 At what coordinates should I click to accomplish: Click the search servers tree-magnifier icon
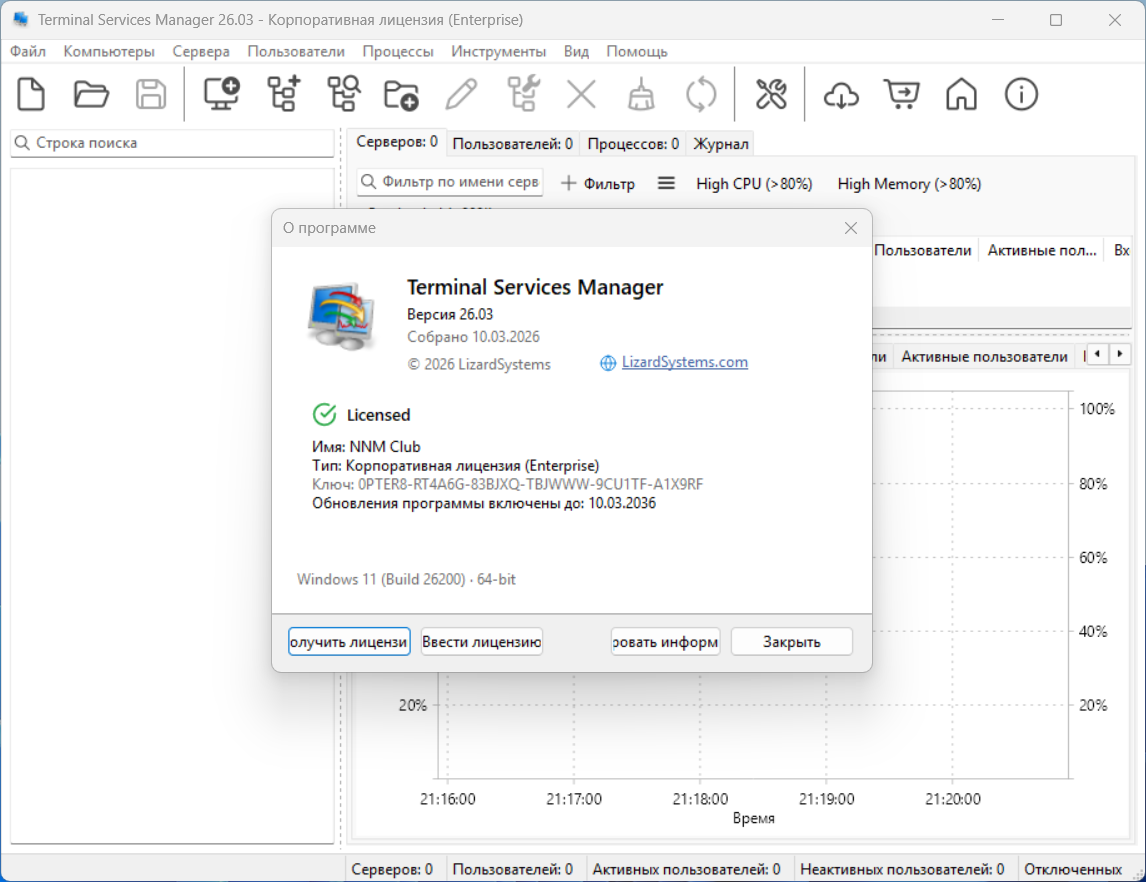point(344,94)
